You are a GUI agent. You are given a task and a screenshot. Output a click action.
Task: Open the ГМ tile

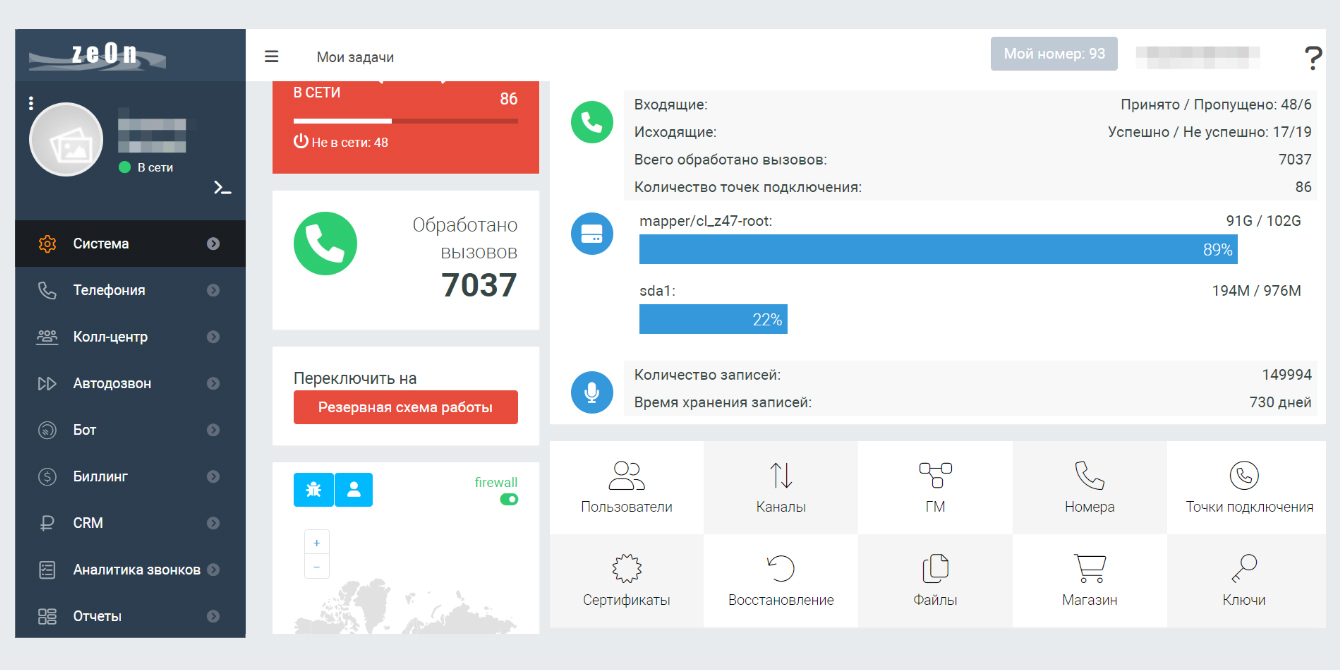point(935,487)
